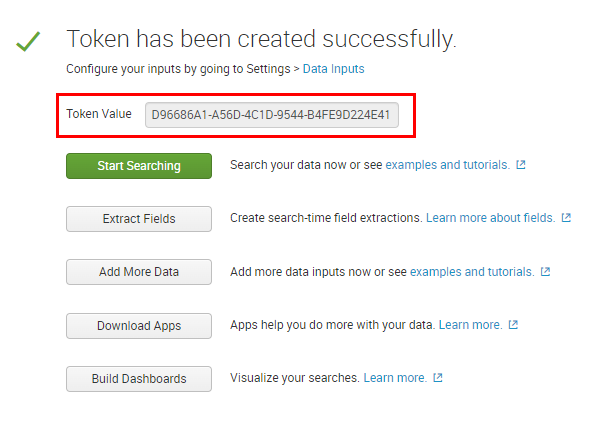Click external link icon in Build Dashboards row

coord(438,379)
